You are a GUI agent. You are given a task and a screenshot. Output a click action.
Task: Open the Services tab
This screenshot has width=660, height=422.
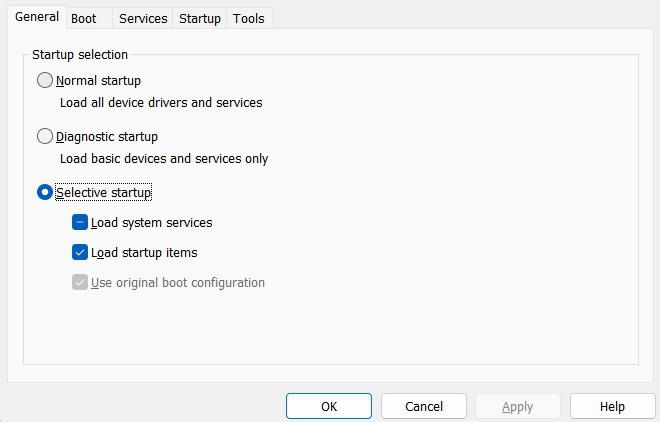(142, 18)
